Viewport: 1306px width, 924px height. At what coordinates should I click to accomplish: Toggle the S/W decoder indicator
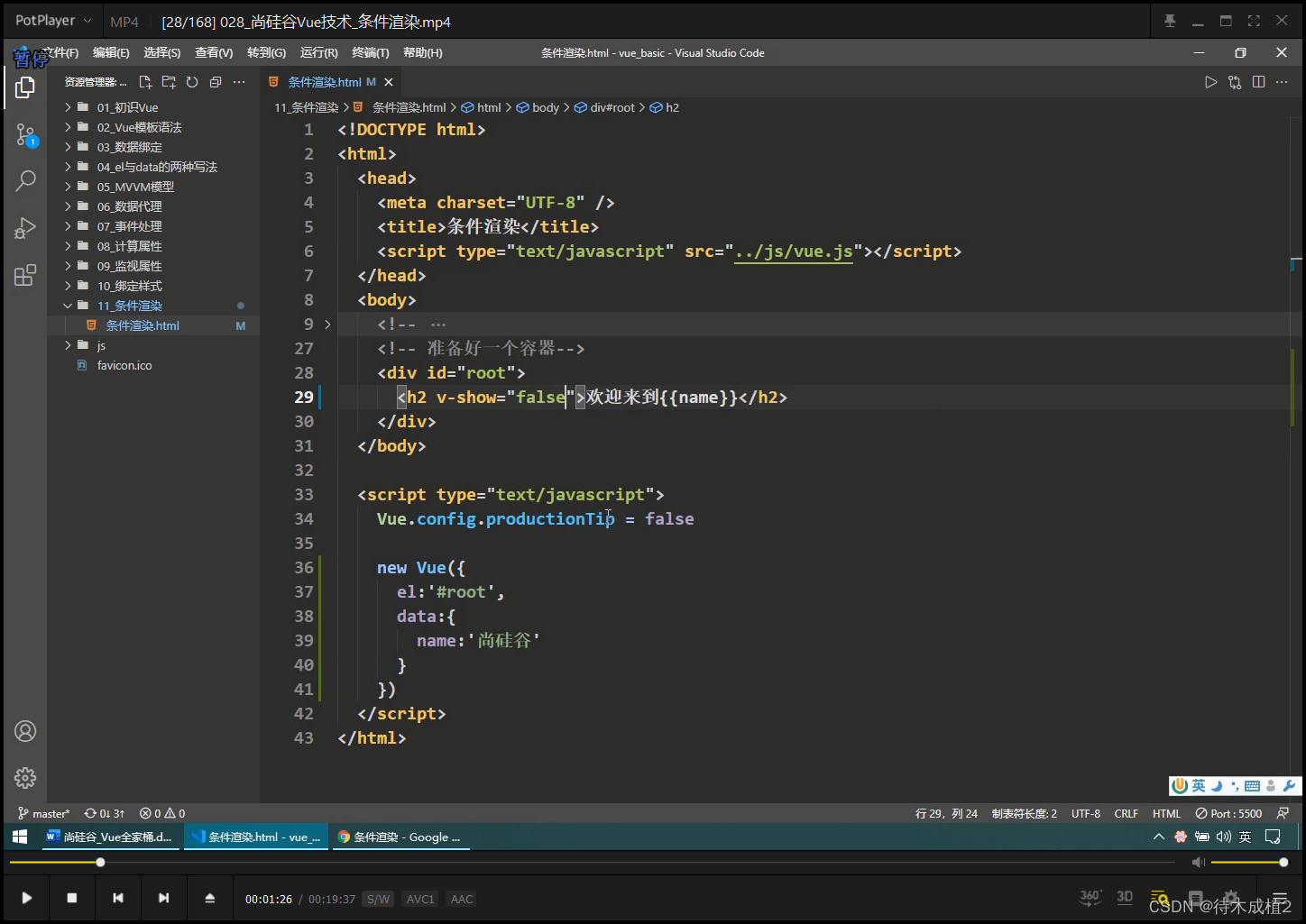pyautogui.click(x=379, y=899)
